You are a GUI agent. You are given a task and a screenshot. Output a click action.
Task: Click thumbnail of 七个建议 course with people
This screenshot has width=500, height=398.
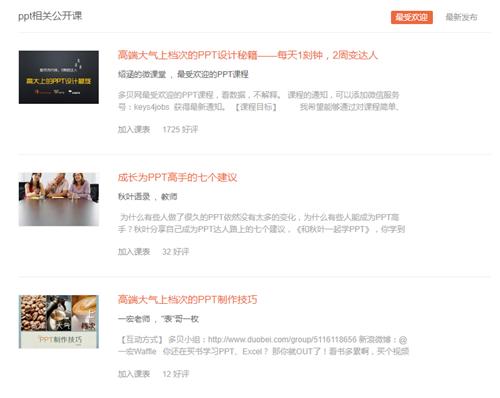point(59,199)
